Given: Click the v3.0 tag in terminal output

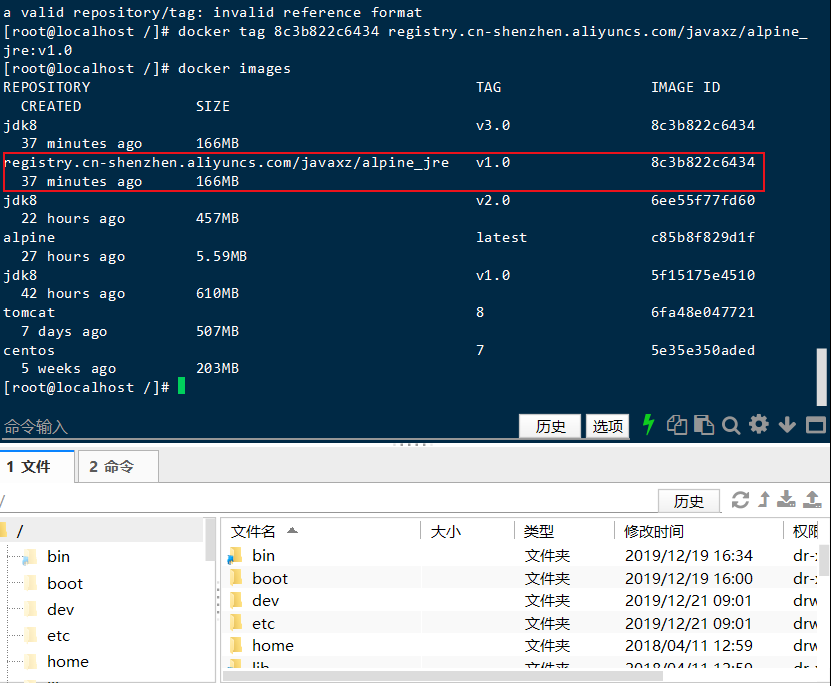Looking at the screenshot, I should pyautogui.click(x=493, y=126).
